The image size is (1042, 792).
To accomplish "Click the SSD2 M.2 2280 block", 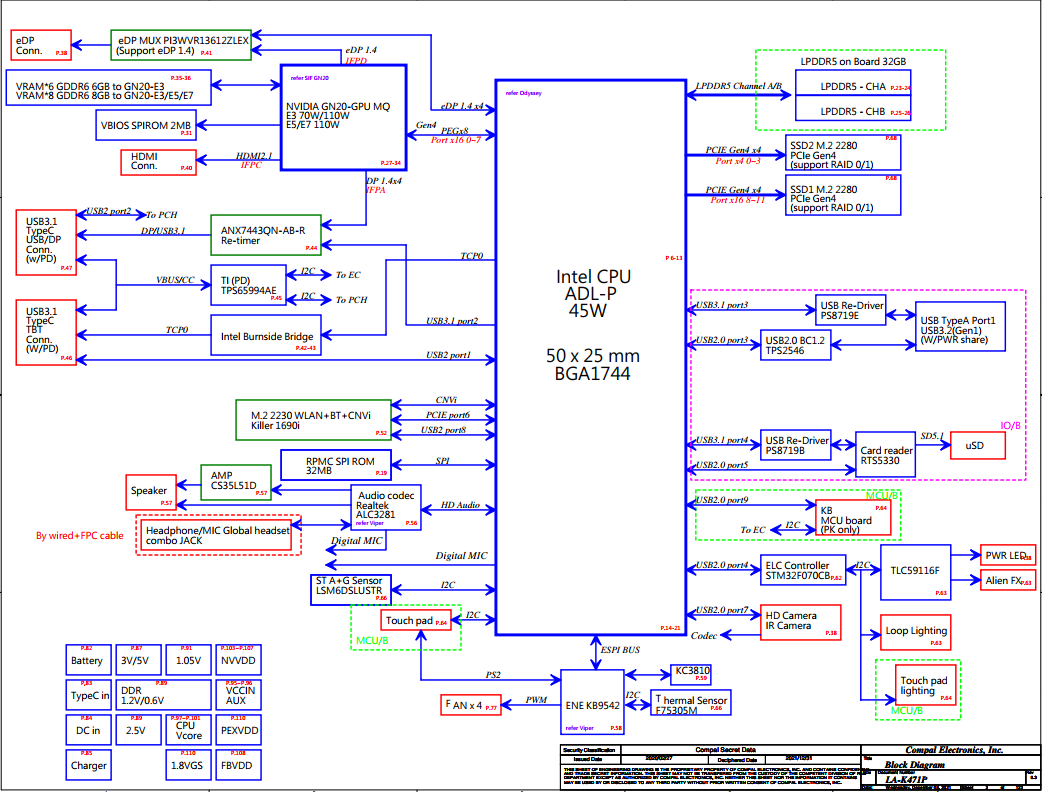I will point(843,153).
